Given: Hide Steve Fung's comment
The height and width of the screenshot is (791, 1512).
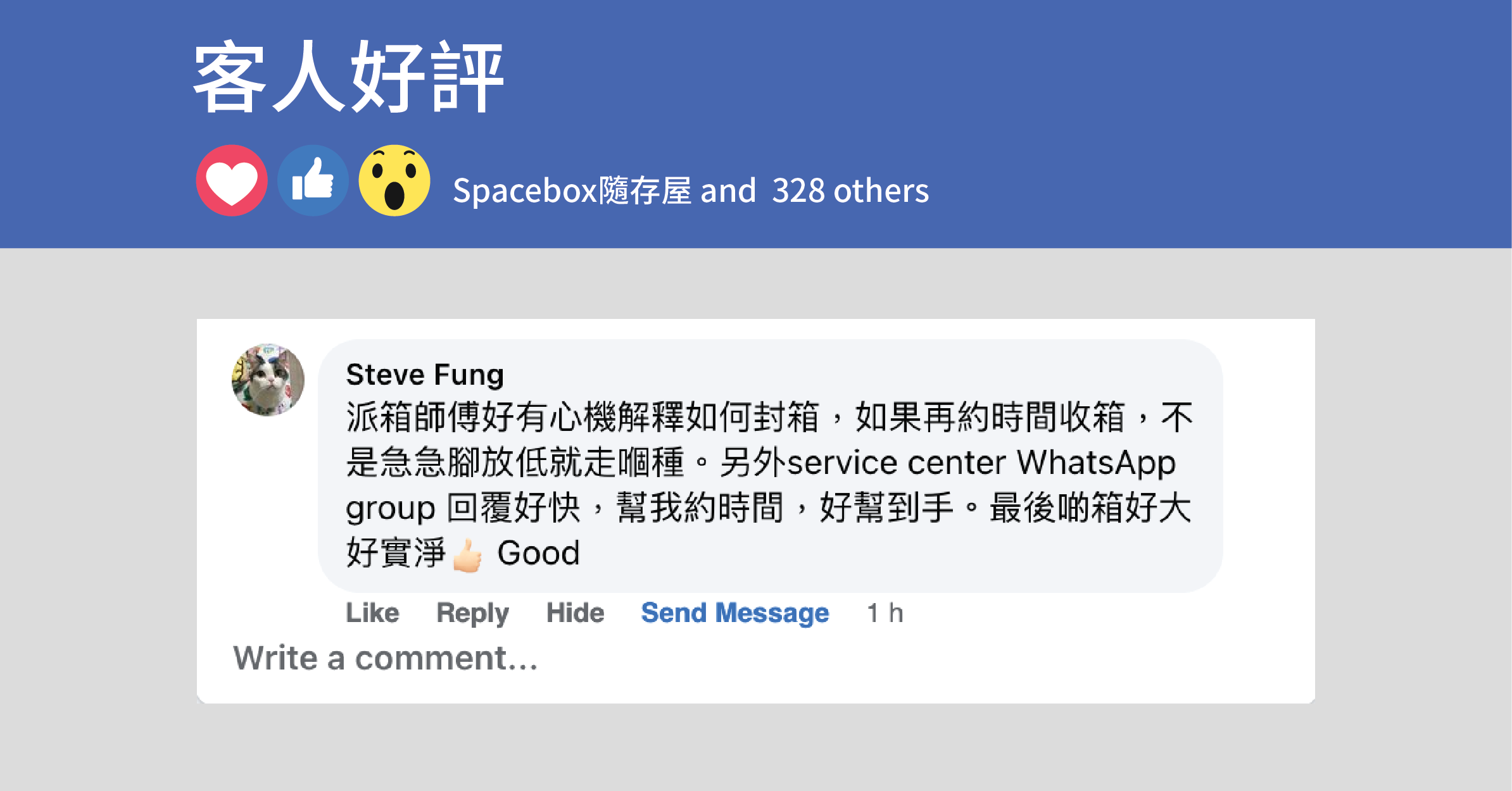Looking at the screenshot, I should (575, 613).
